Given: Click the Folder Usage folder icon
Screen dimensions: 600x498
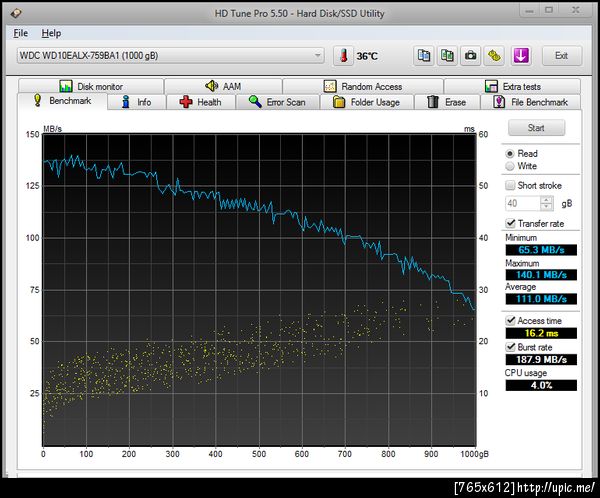Looking at the screenshot, I should coord(339,102).
